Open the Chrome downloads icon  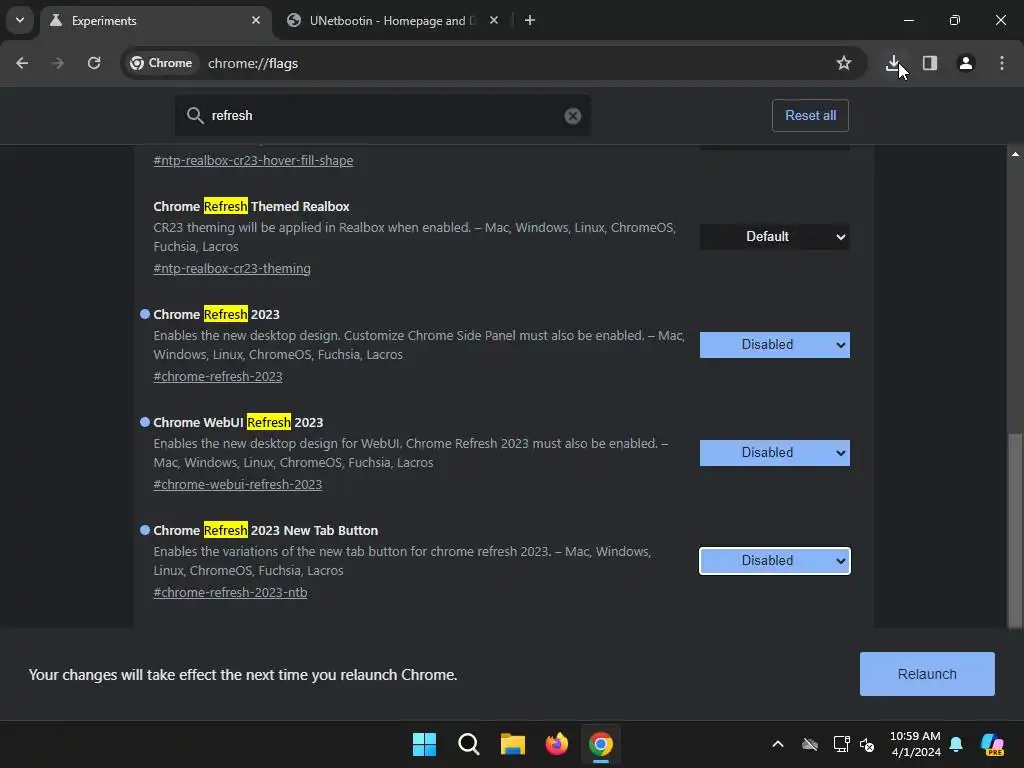coord(893,63)
